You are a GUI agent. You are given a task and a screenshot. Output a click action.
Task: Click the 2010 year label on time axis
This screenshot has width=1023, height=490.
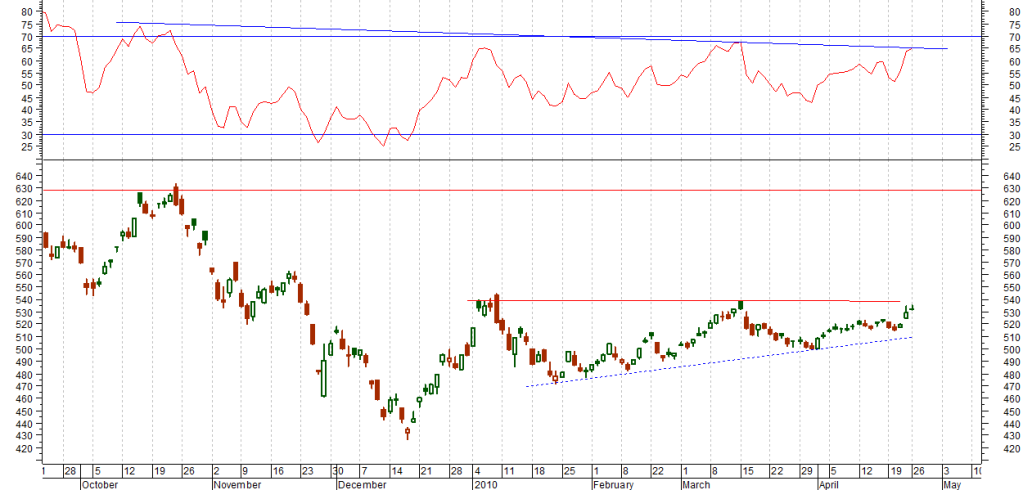tap(484, 485)
